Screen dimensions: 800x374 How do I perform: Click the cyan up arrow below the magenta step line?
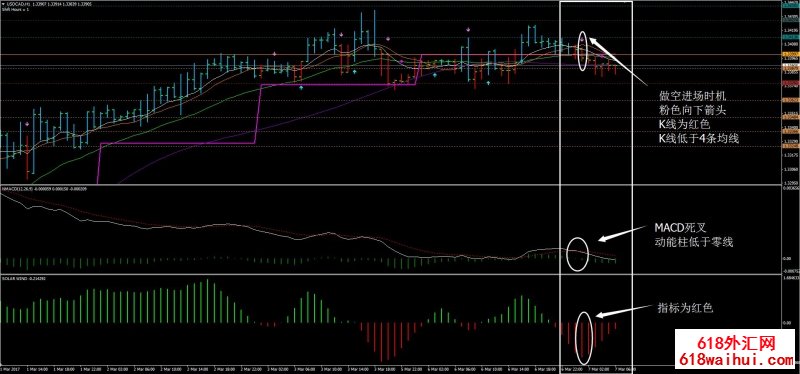301,88
